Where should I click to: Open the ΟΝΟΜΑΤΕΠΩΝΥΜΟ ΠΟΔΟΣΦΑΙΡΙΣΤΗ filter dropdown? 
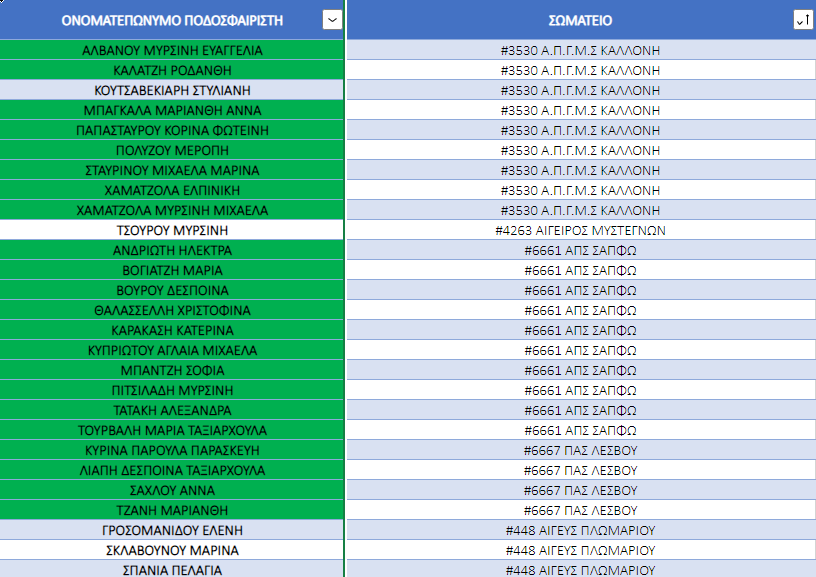[332, 20]
